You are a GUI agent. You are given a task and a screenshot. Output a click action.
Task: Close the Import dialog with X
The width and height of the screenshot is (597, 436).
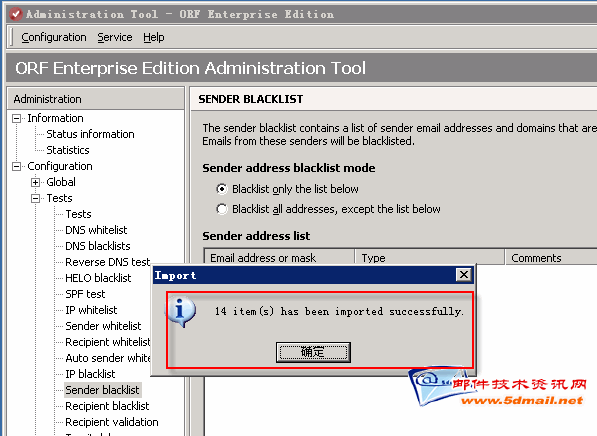coord(464,275)
